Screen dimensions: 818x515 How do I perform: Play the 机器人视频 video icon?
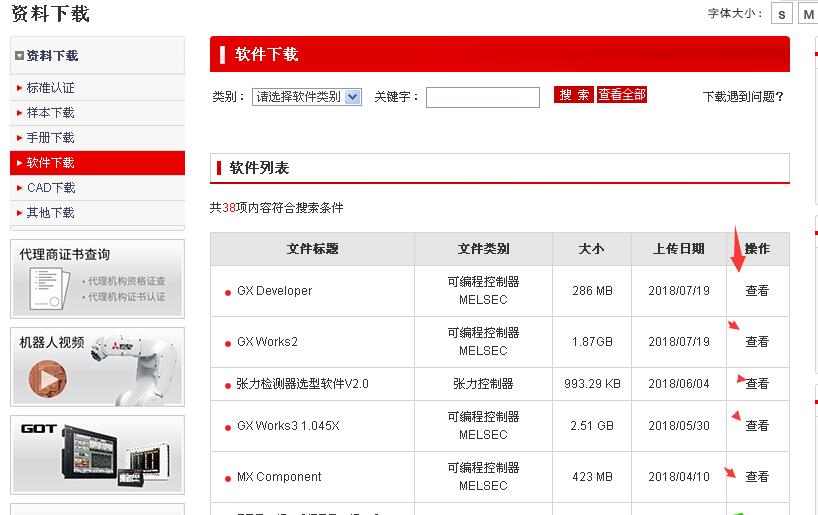[47, 378]
